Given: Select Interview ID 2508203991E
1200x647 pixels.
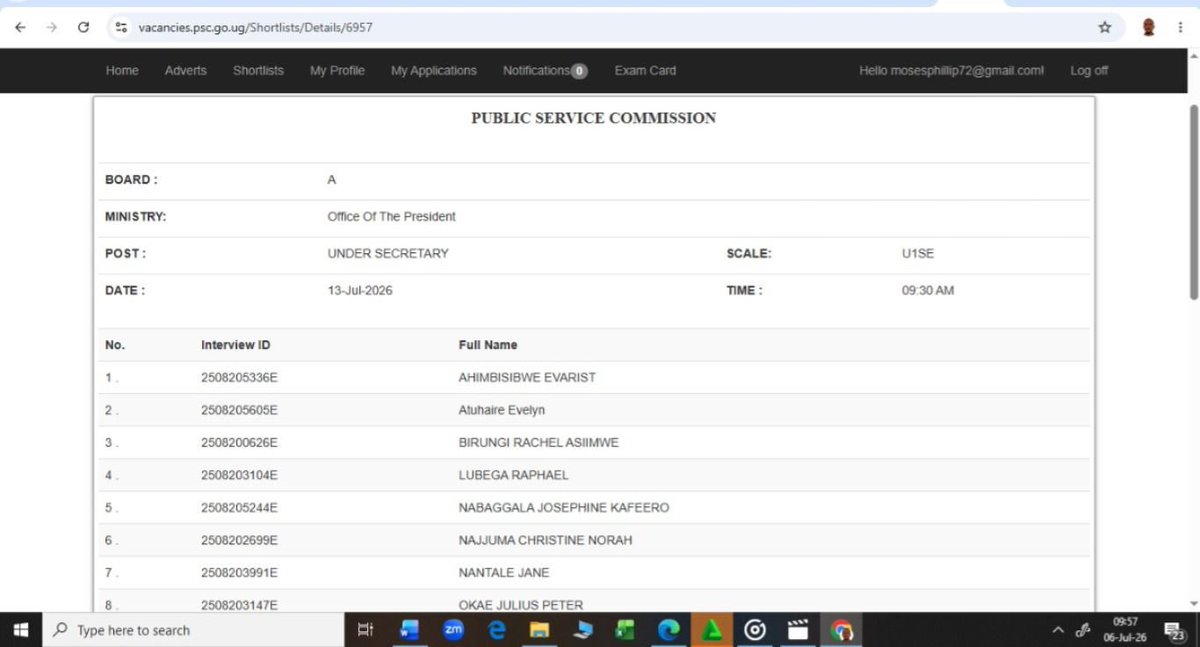Looking at the screenshot, I should click(239, 573).
